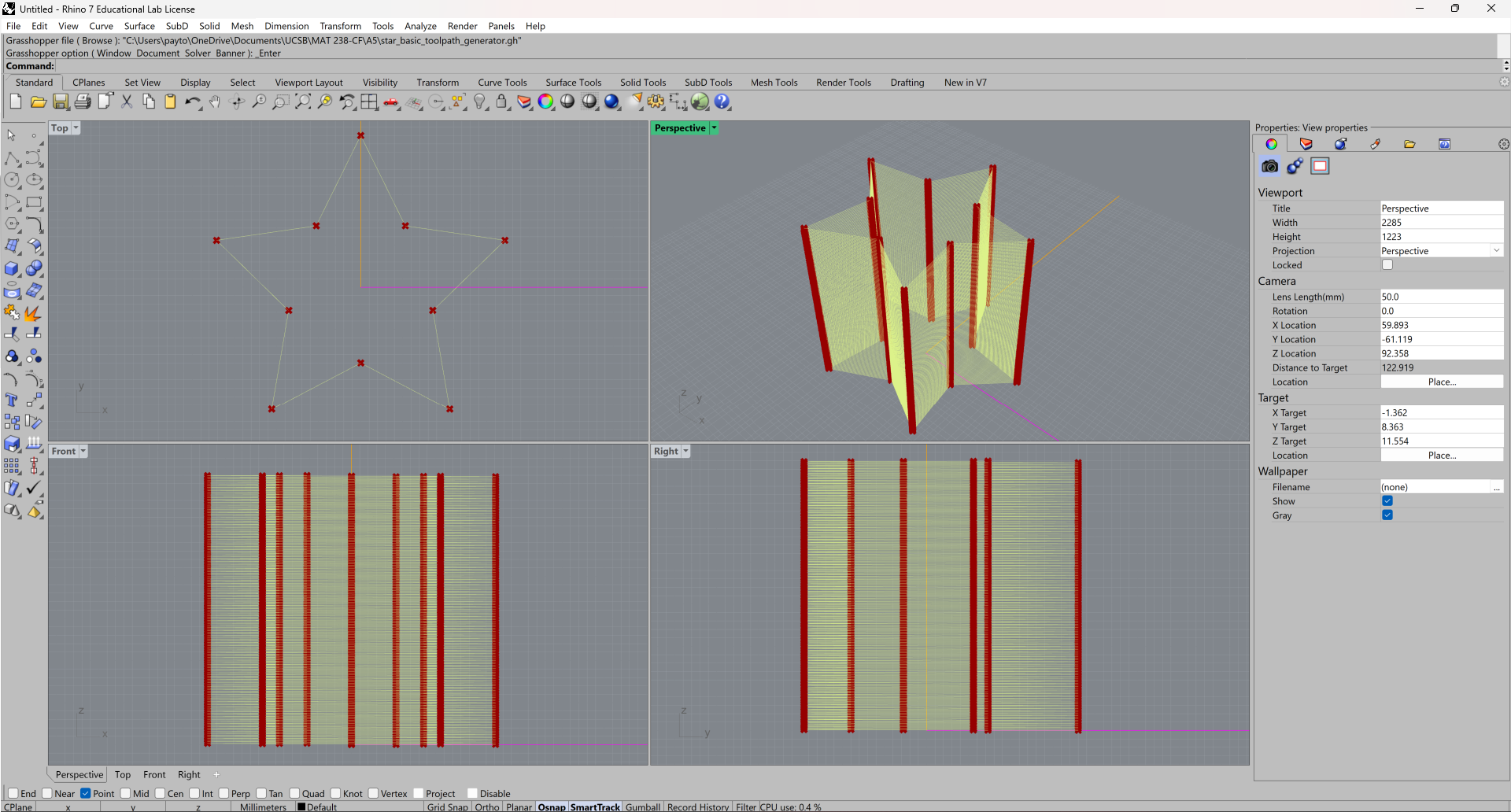The height and width of the screenshot is (812, 1511).
Task: Click the light bulb Hide Objects icon
Action: 480,101
